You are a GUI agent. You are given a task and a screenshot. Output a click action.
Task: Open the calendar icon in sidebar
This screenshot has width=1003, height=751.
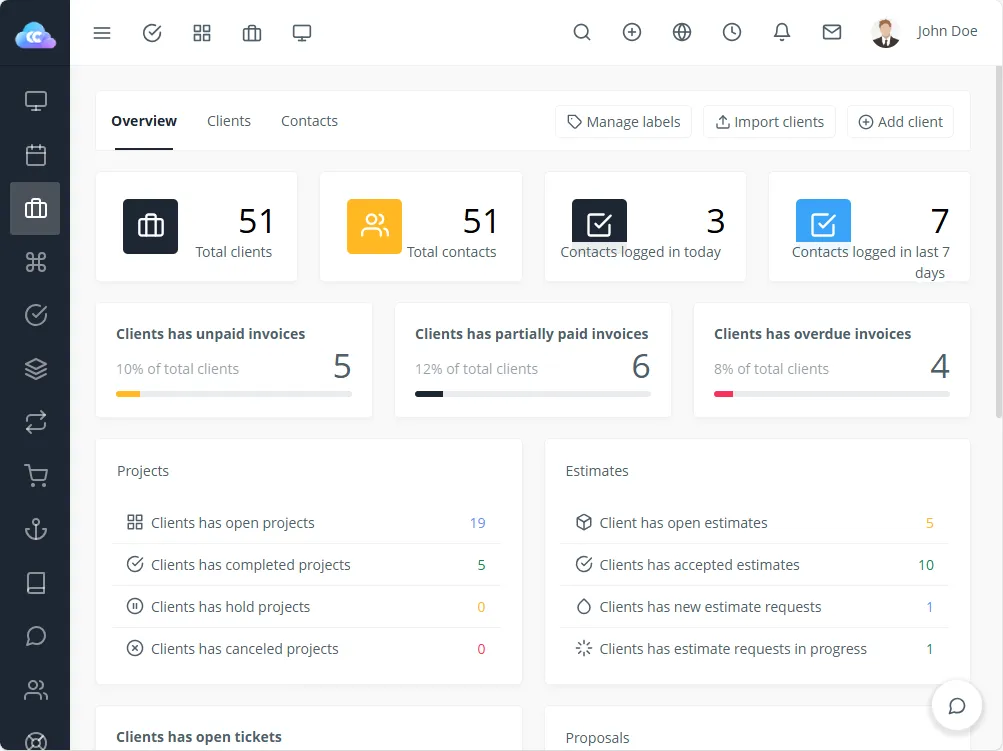tap(36, 155)
